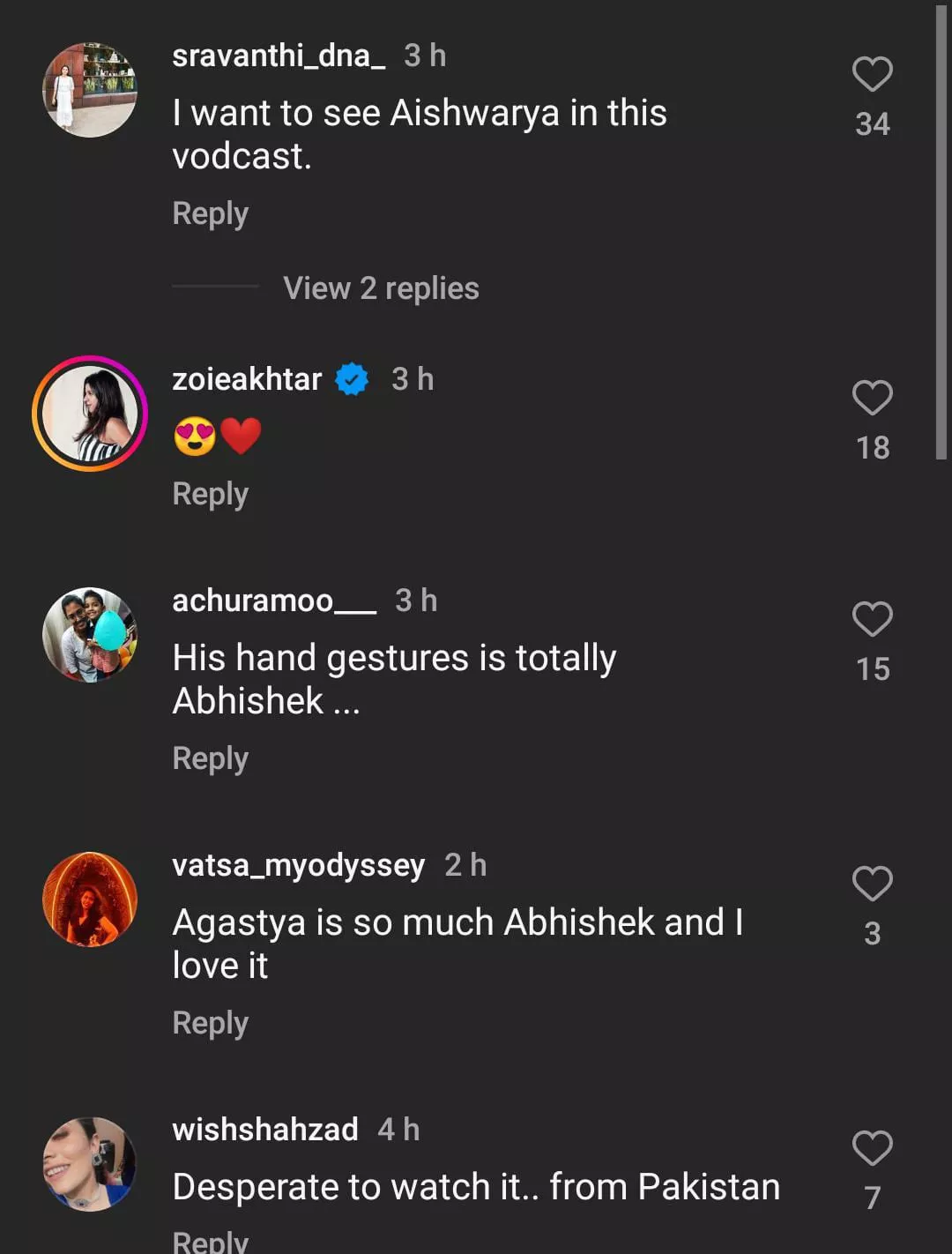Heart wishshahzad's comment from Pakistan
The width and height of the screenshot is (952, 1254).
click(x=872, y=1148)
